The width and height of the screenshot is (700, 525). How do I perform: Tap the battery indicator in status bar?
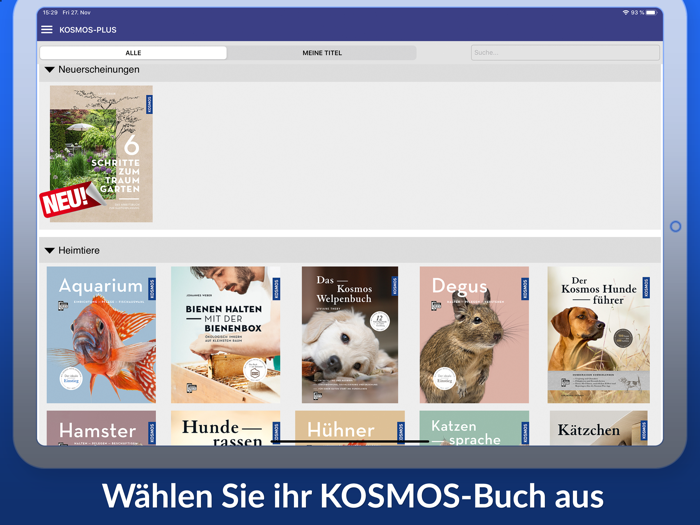[x=652, y=12]
